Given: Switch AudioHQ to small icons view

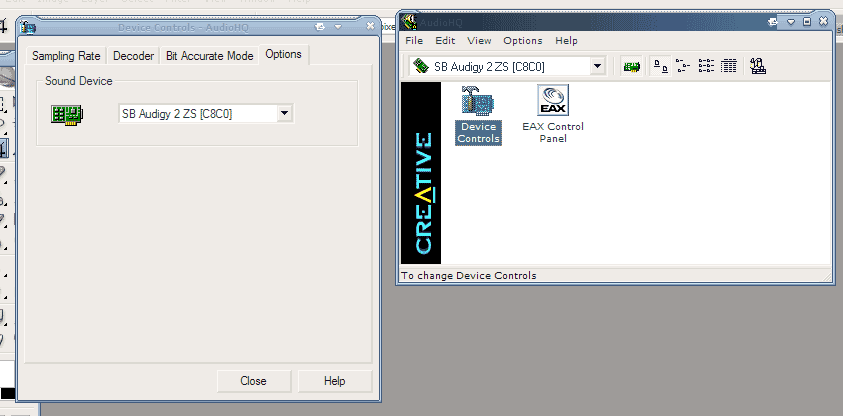Looking at the screenshot, I should click(x=683, y=67).
